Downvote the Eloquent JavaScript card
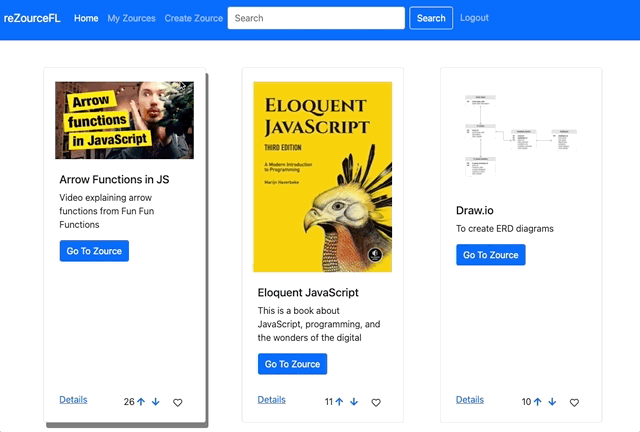Image resolution: width=640 pixels, height=432 pixels. [x=354, y=402]
